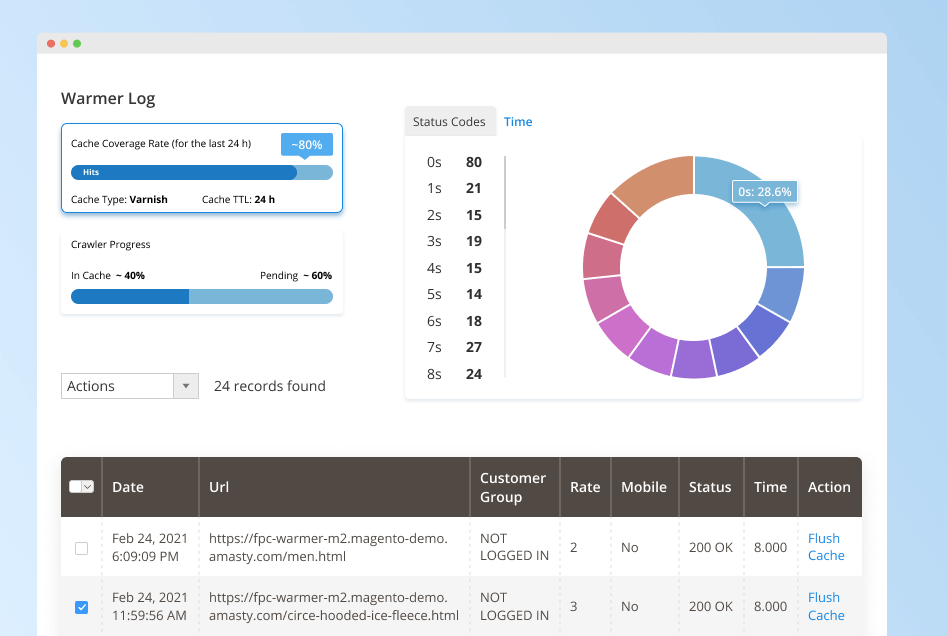This screenshot has height=636, width=947.
Task: Click the red window close dot
Action: (51, 44)
